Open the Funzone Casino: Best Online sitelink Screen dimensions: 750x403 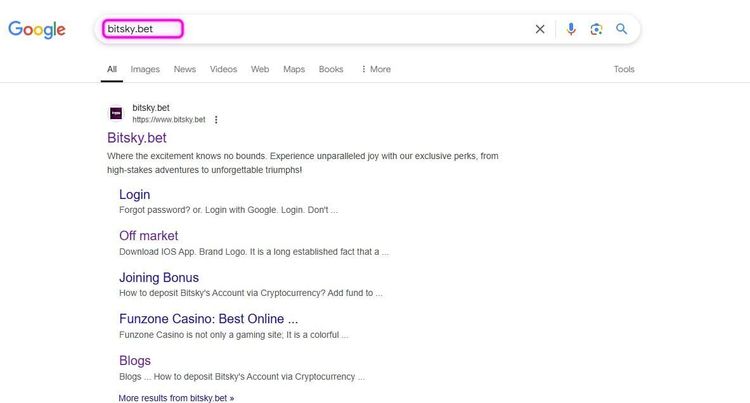209,319
